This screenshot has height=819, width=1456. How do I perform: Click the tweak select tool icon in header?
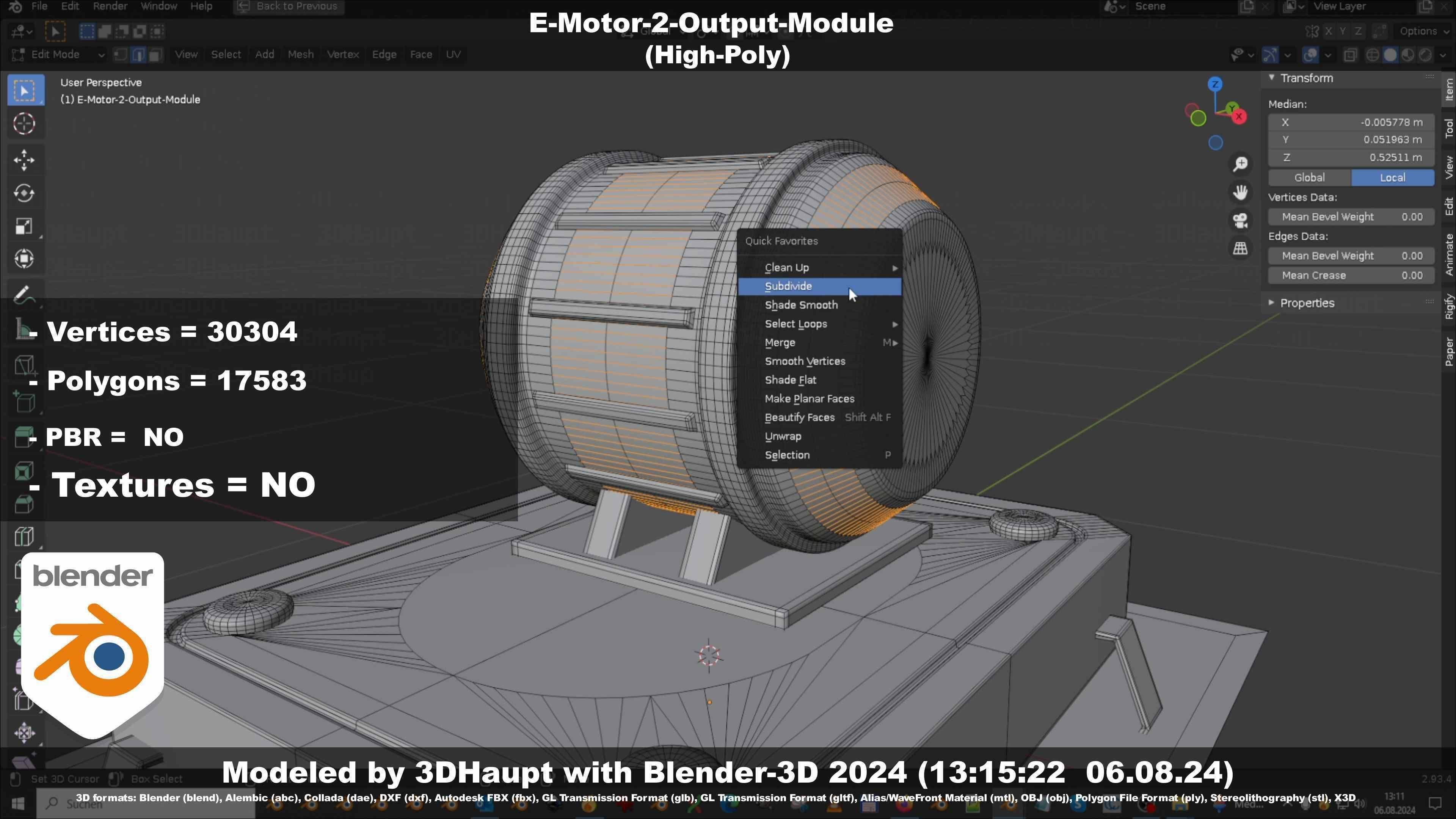(x=55, y=31)
